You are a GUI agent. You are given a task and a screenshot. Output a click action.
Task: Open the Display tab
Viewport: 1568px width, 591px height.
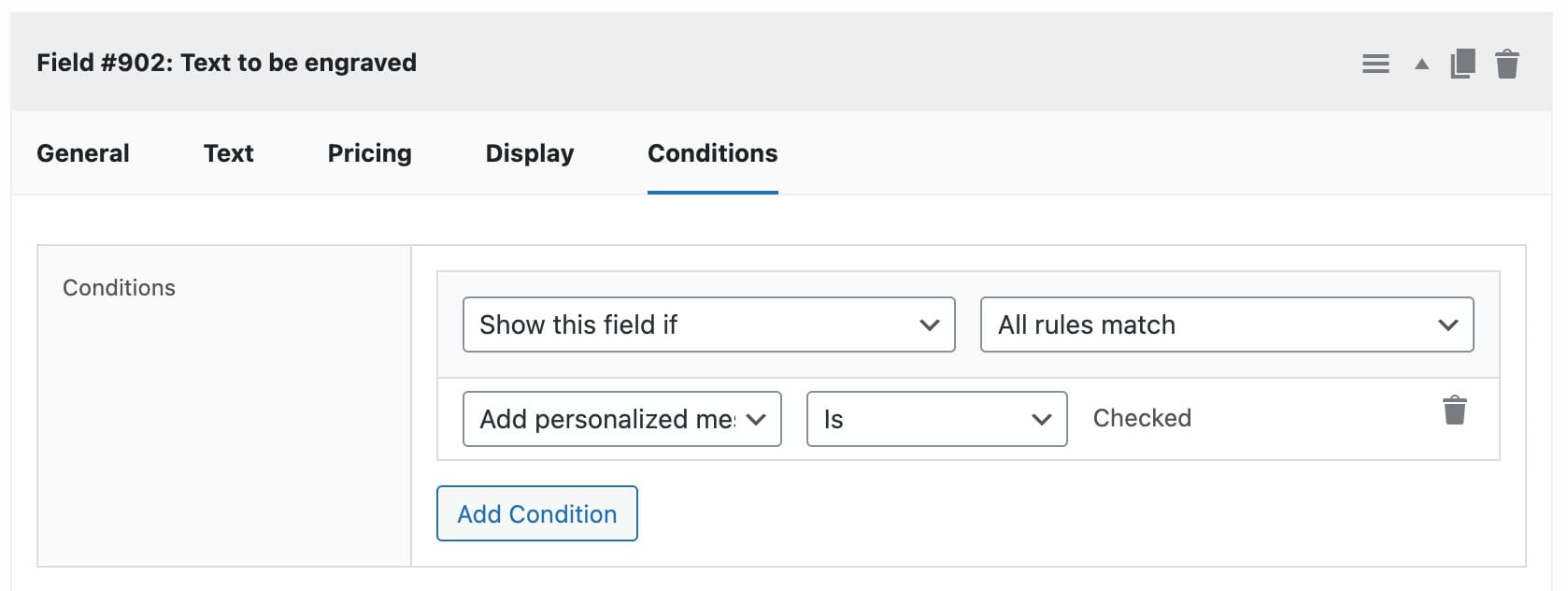click(529, 152)
